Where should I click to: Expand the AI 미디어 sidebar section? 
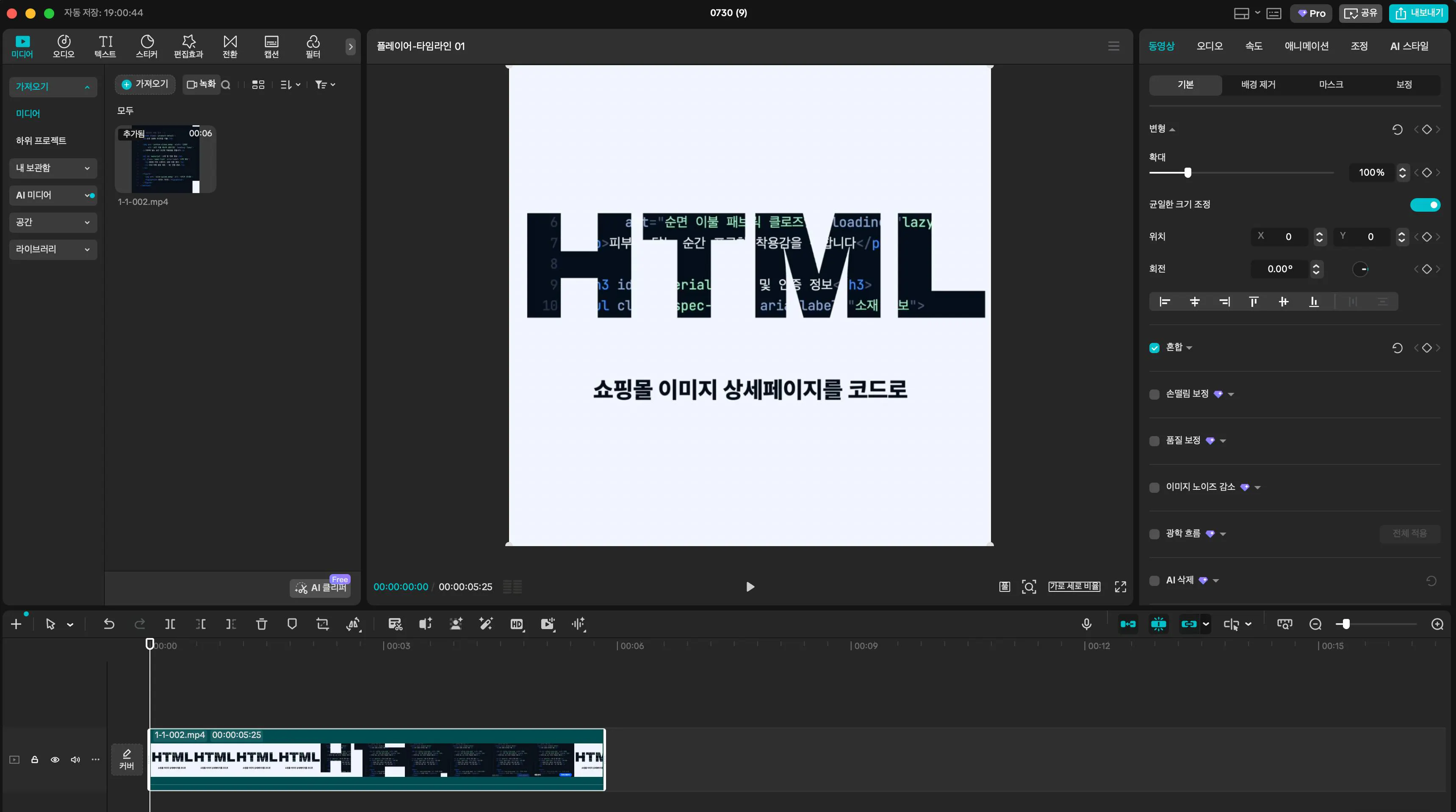(x=53, y=195)
